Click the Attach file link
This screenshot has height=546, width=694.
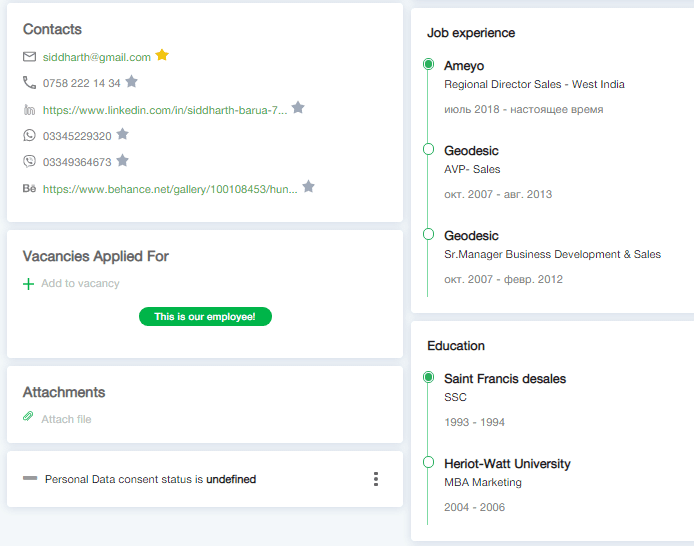click(66, 419)
